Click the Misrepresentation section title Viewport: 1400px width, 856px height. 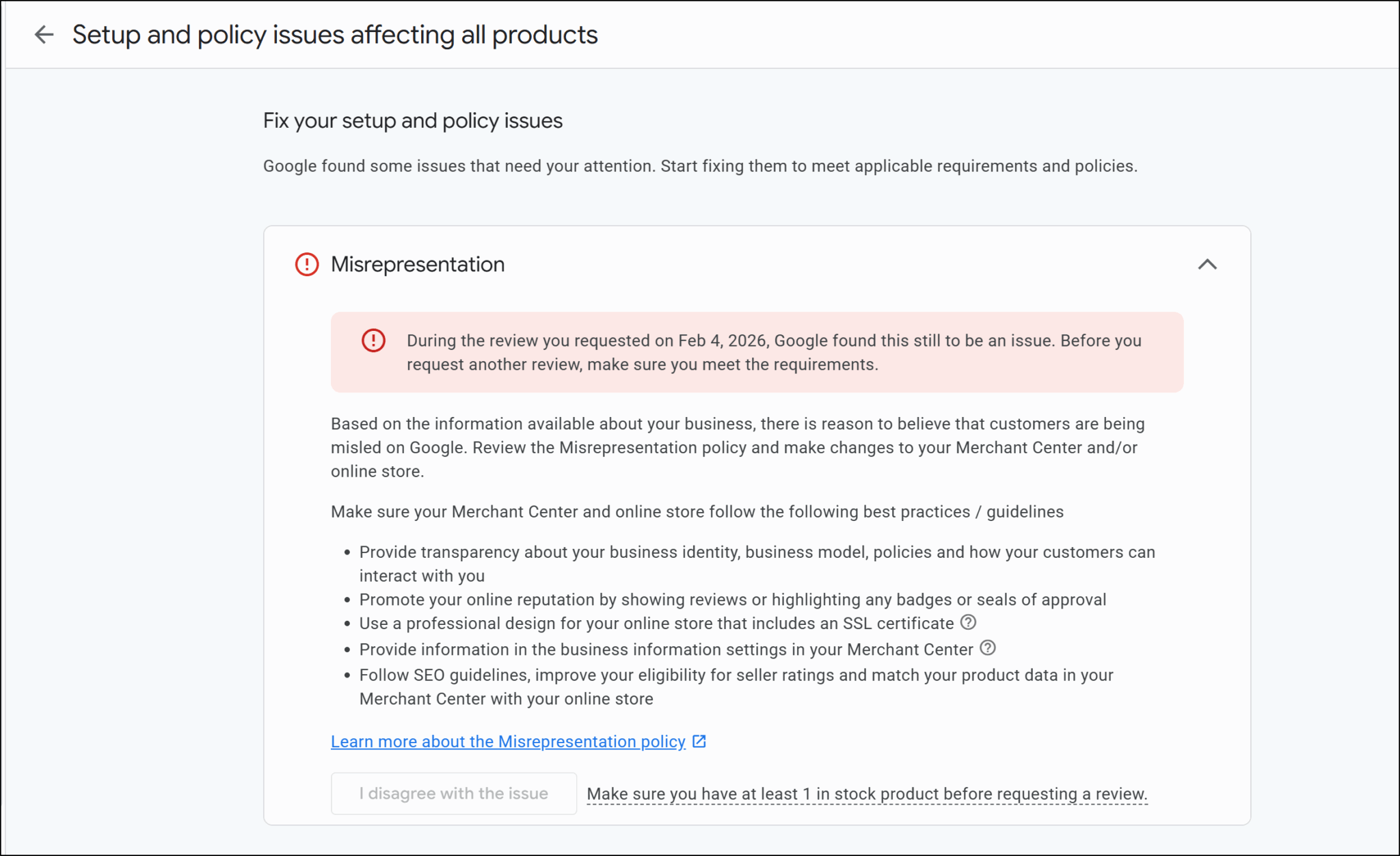coord(418,265)
